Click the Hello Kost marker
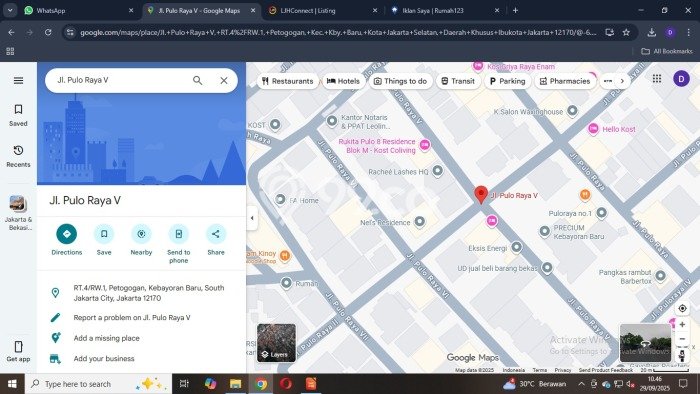The image size is (700, 394). coord(593,129)
